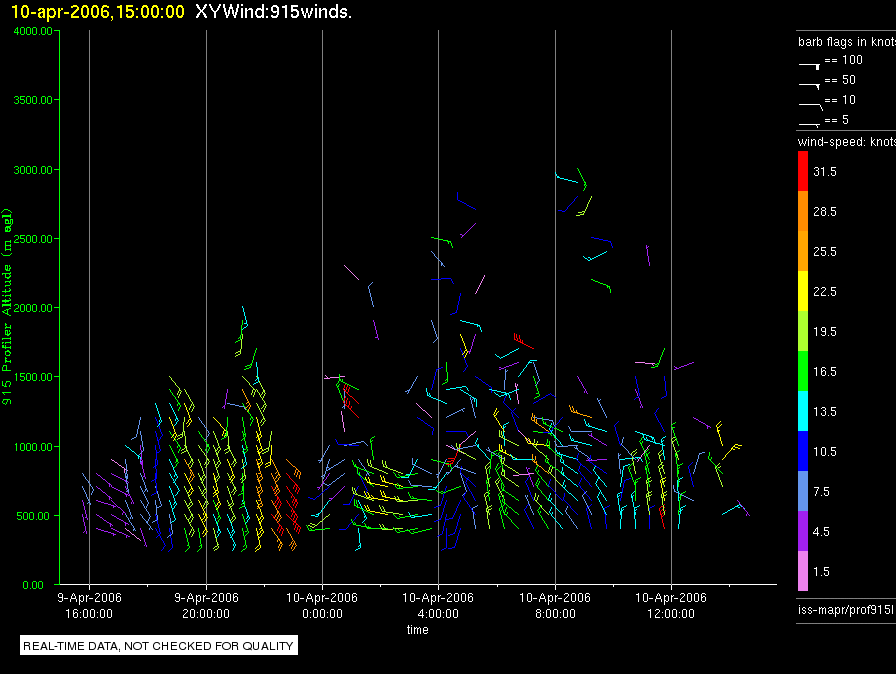Click the 'wind-speed: knots' legend heading
The image size is (896, 674).
(x=847, y=142)
